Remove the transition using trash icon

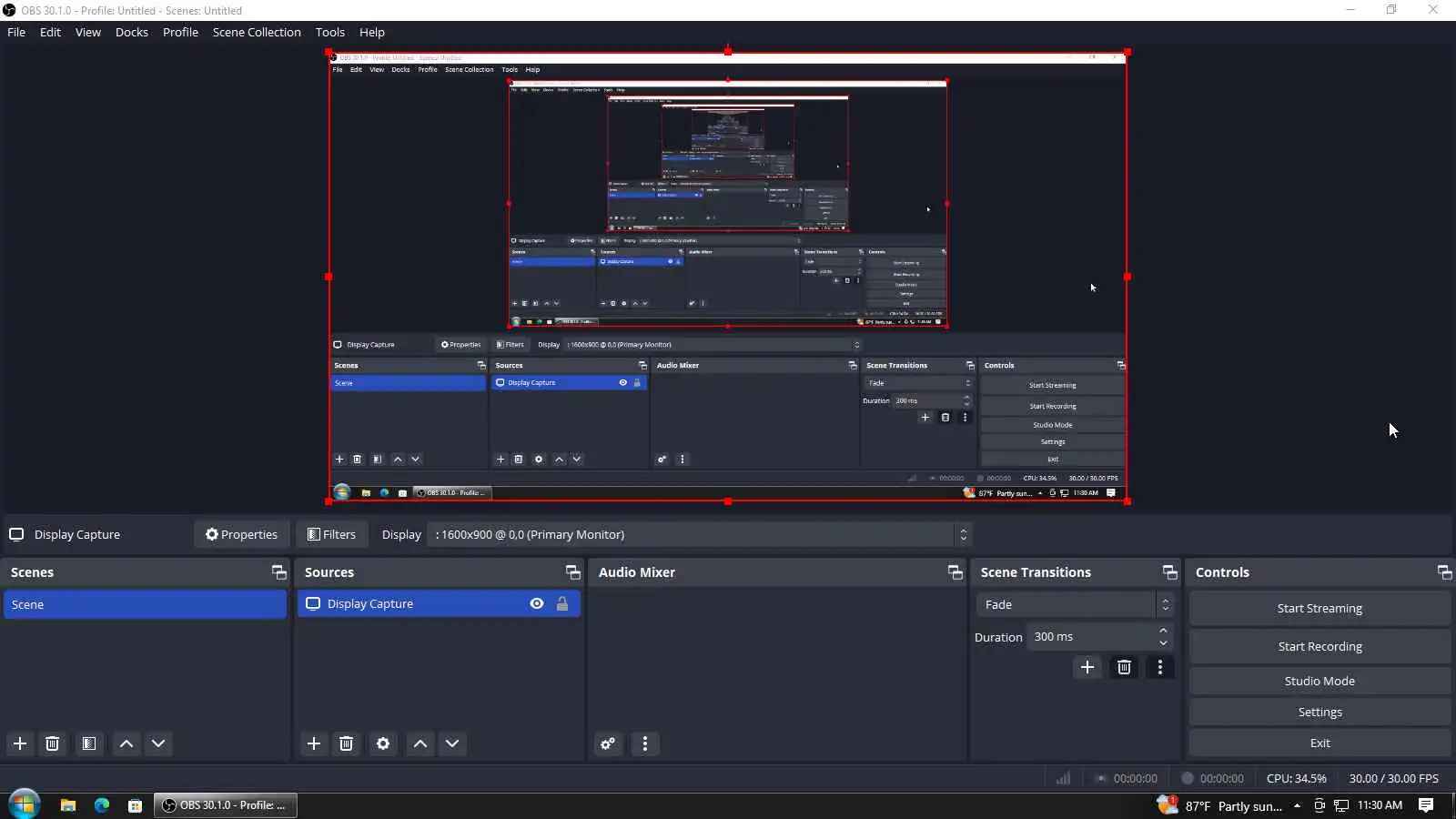point(1124,667)
